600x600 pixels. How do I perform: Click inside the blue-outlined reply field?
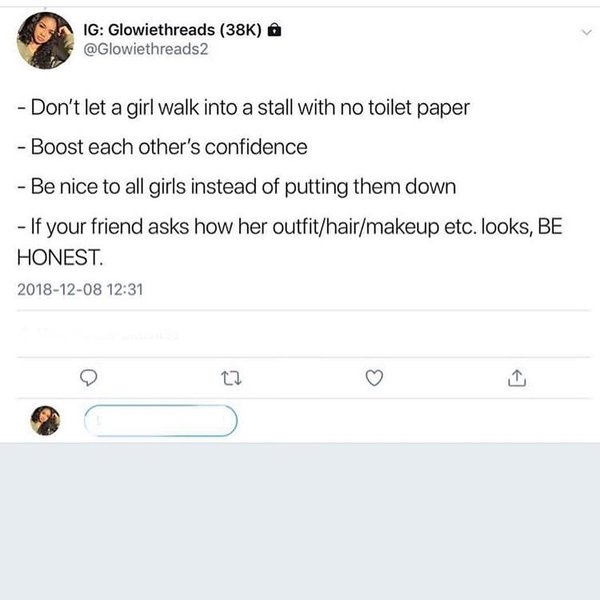point(160,421)
